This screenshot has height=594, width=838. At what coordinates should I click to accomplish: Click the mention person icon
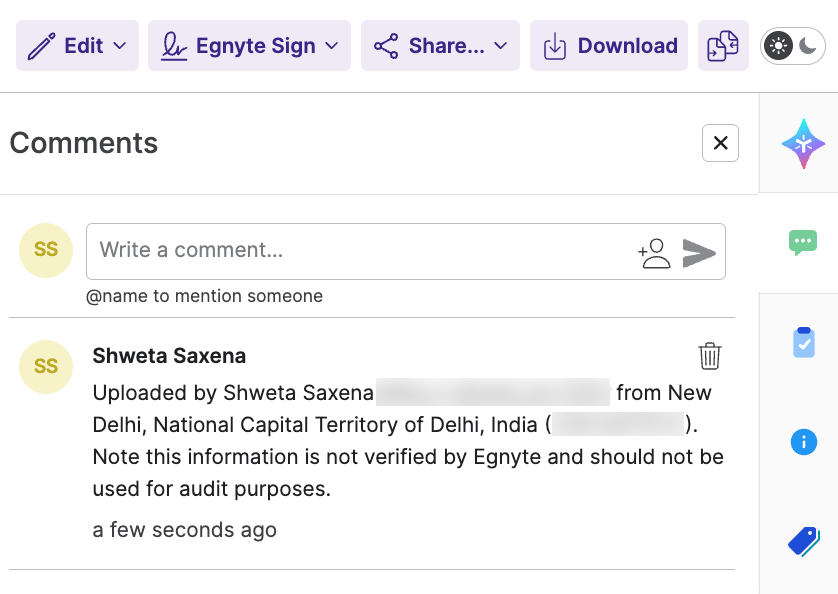click(655, 252)
